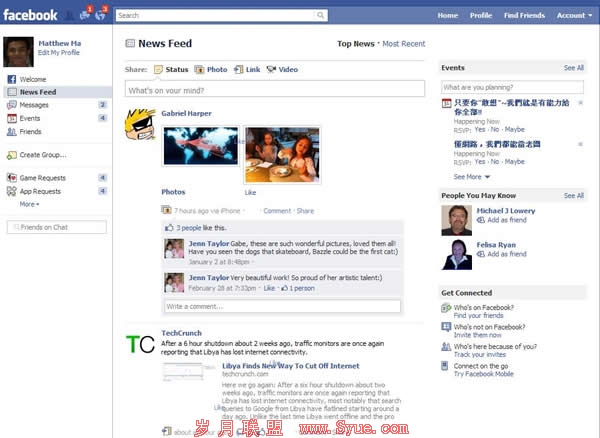Click the Write a comment field

click(283, 306)
